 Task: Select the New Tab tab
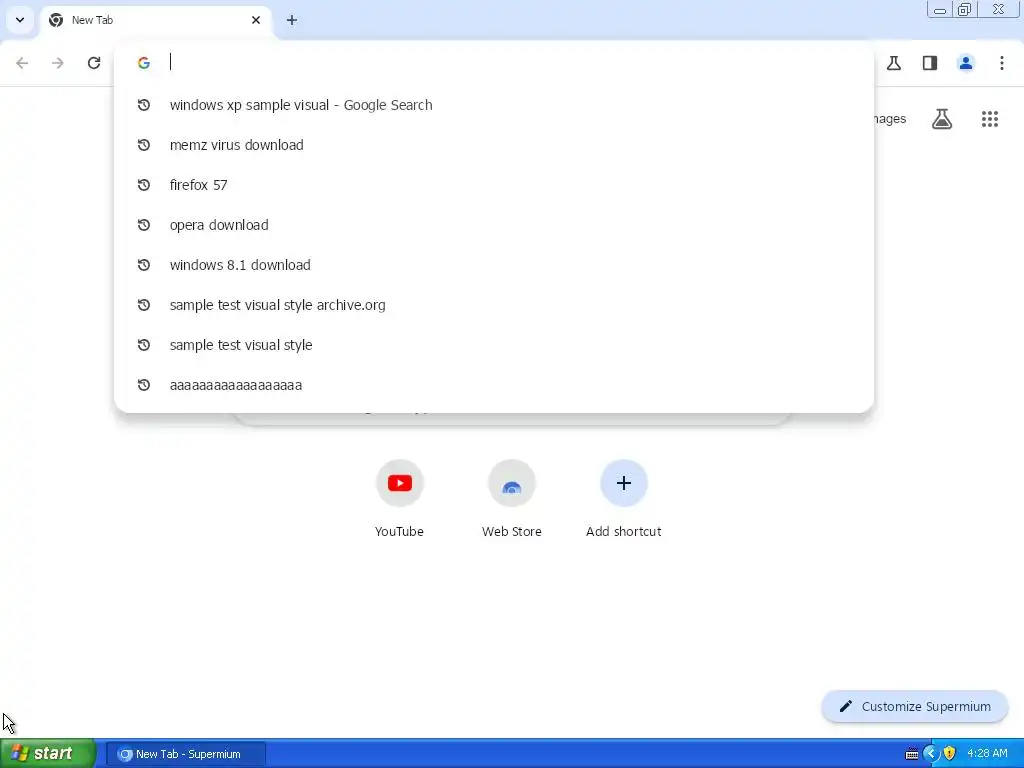point(155,20)
